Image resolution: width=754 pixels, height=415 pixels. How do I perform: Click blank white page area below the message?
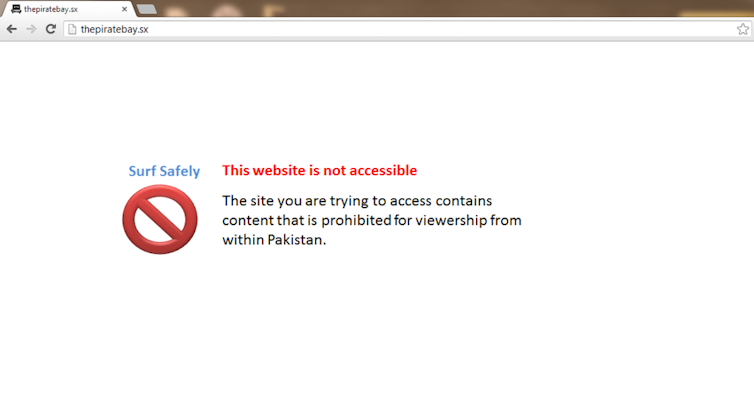pyautogui.click(x=377, y=337)
